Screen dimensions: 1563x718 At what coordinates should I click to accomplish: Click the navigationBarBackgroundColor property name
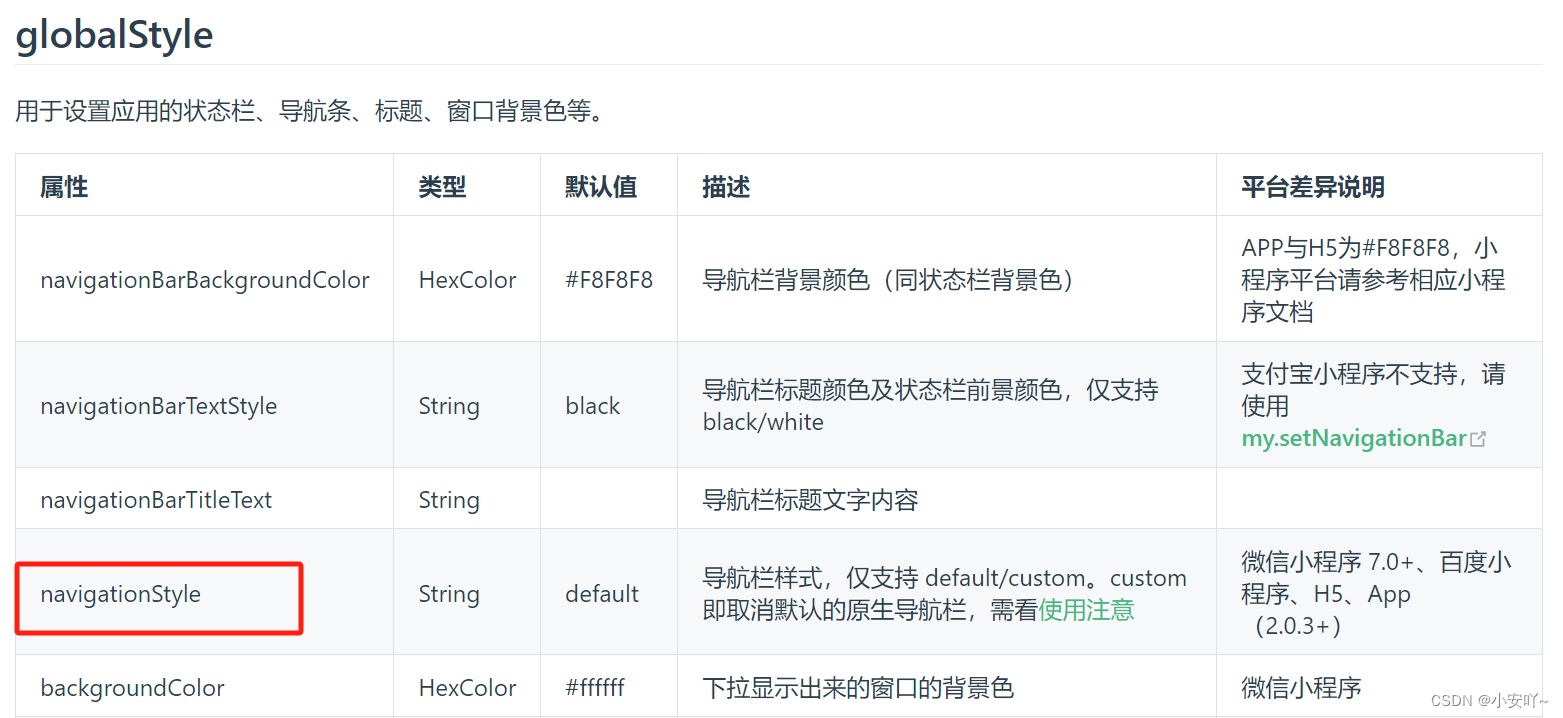204,280
